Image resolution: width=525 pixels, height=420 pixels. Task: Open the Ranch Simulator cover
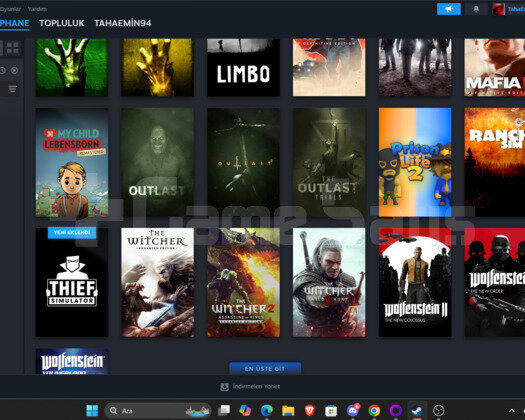(x=495, y=162)
